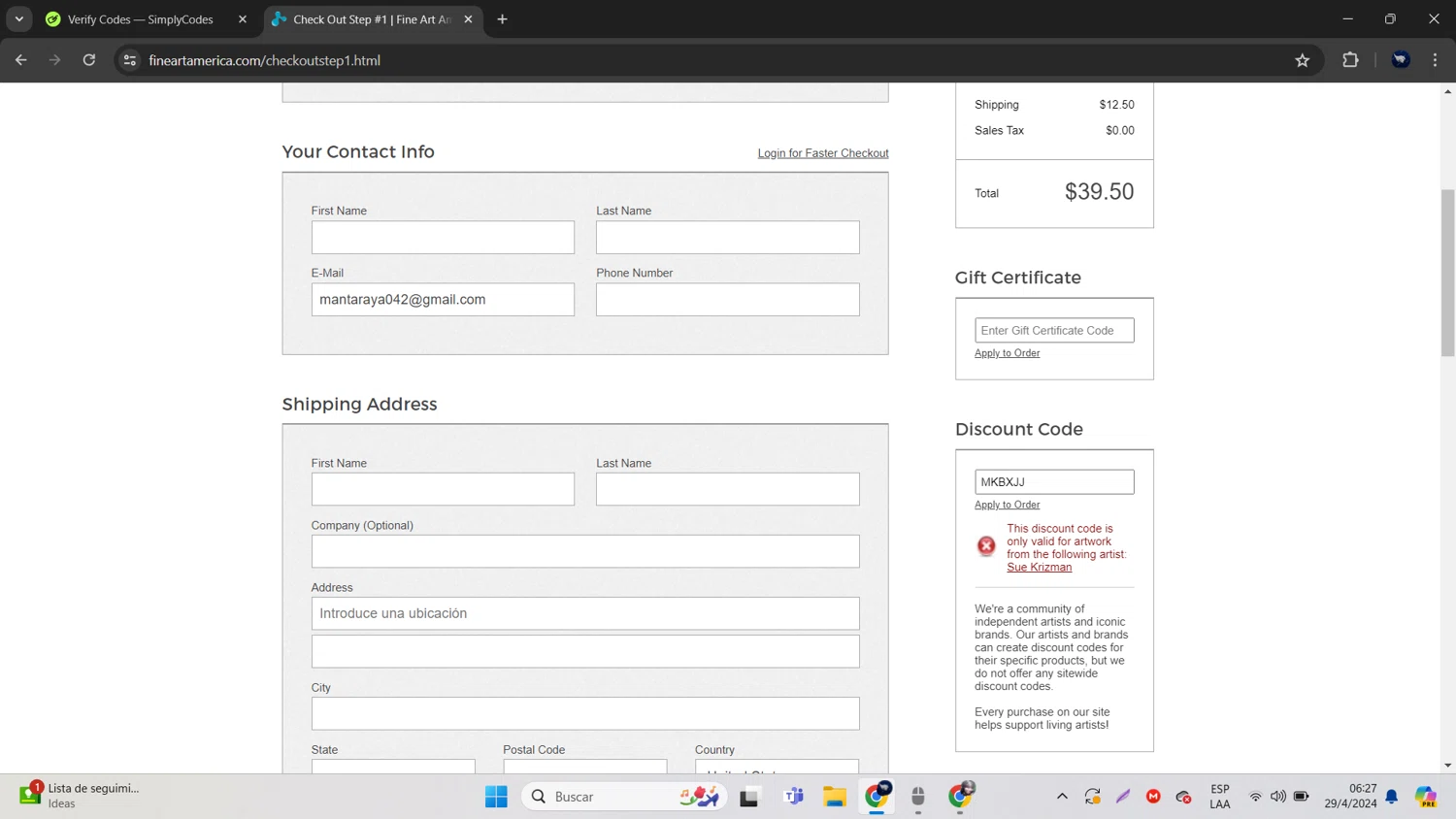Open File Explorer from the taskbar
The height and width of the screenshot is (819, 1456).
834,797
